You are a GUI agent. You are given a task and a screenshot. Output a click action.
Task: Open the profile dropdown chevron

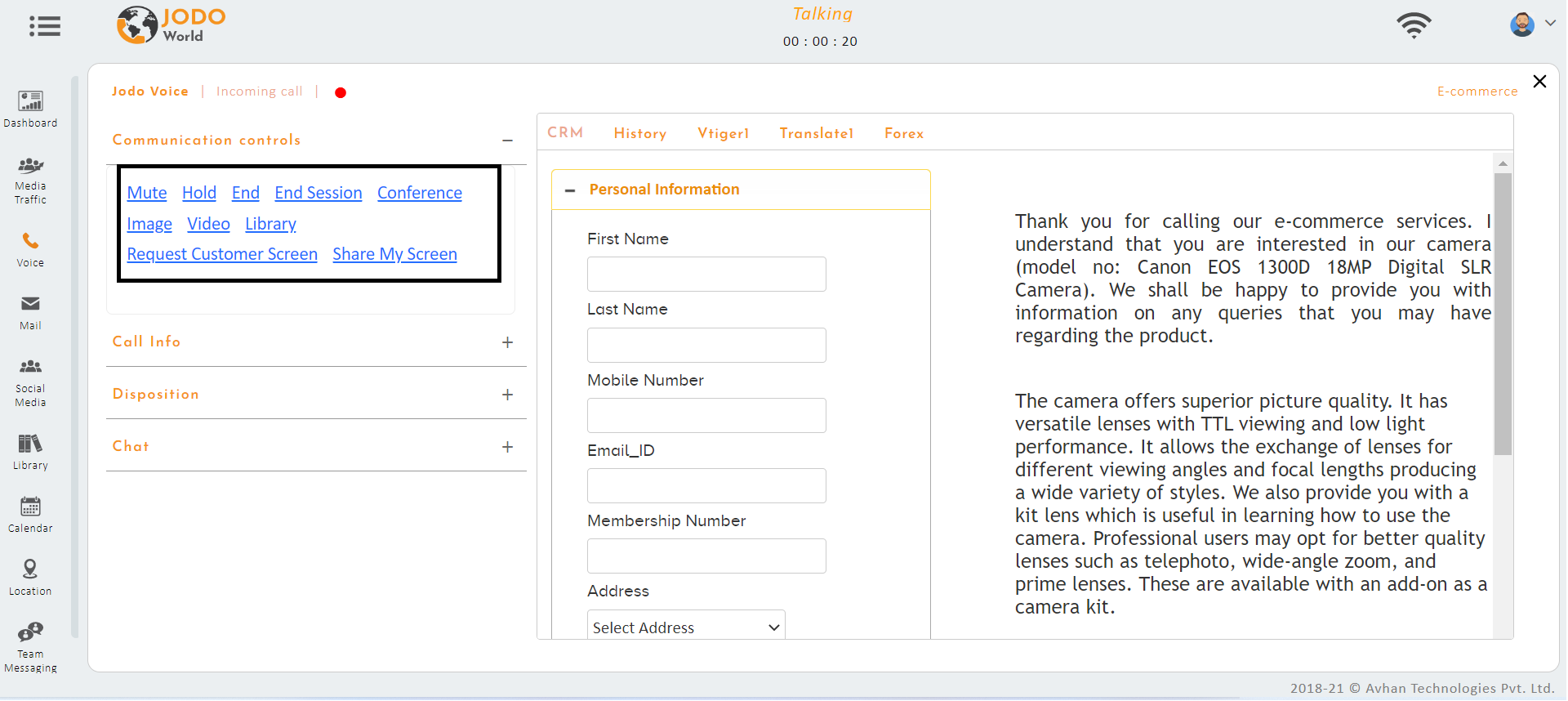coord(1549,24)
